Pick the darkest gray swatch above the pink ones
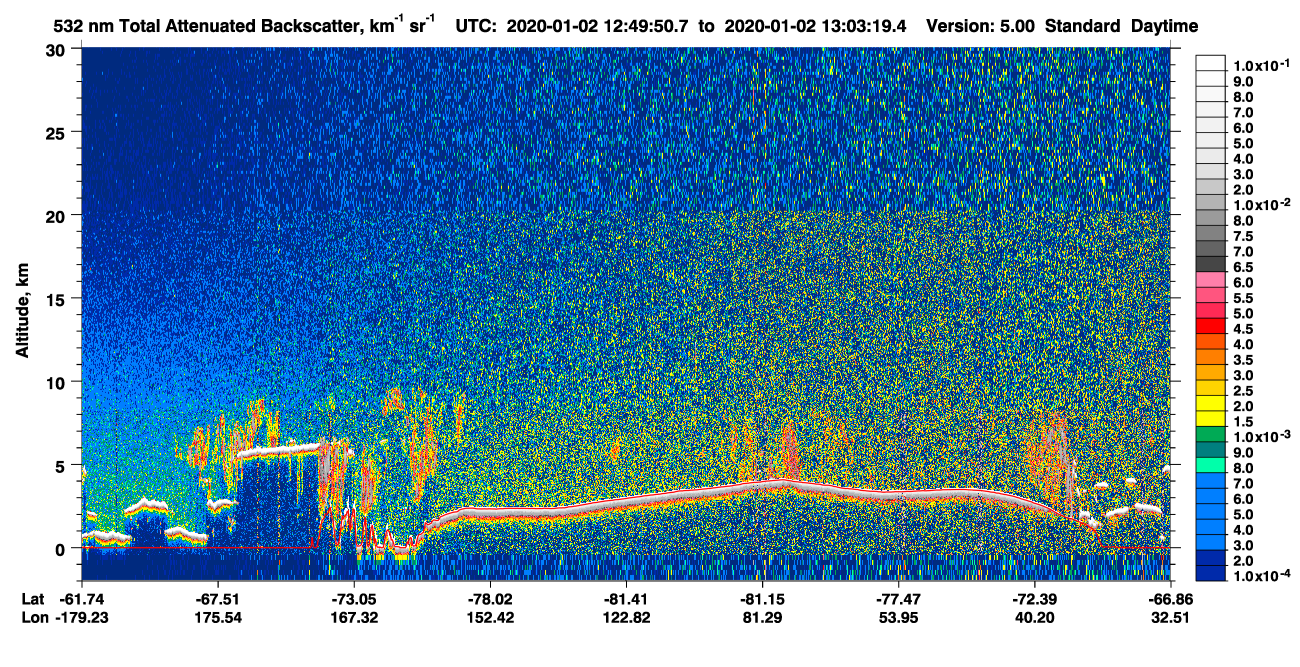1300x667 pixels. (x=1211, y=264)
